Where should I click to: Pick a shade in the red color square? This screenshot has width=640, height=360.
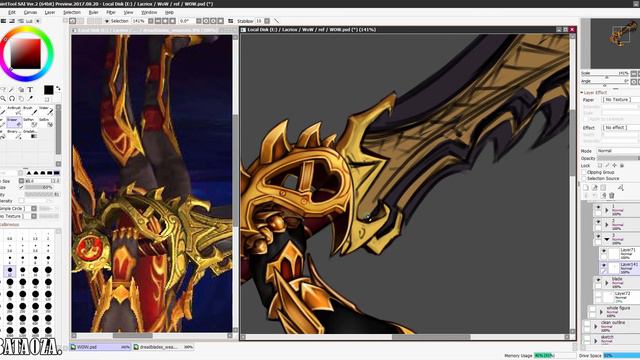click(x=25, y=54)
